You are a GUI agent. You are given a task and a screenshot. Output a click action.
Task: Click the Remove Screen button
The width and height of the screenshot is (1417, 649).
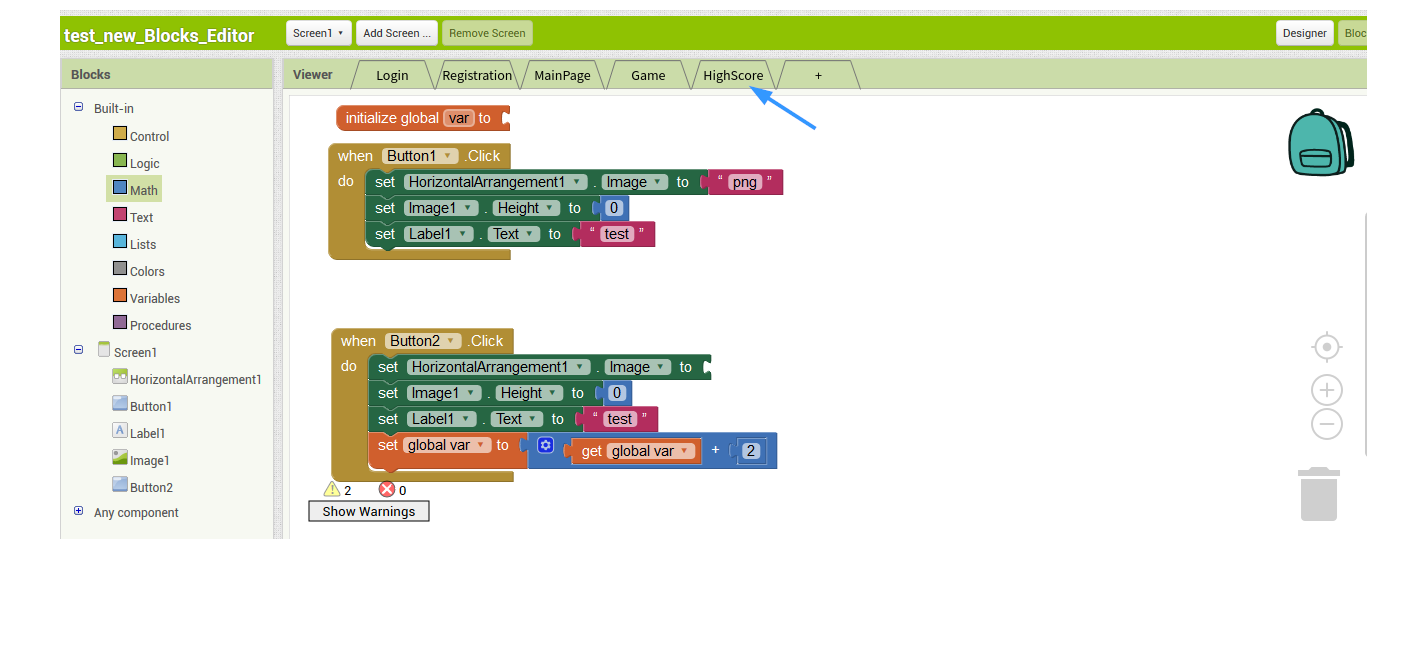pos(487,33)
